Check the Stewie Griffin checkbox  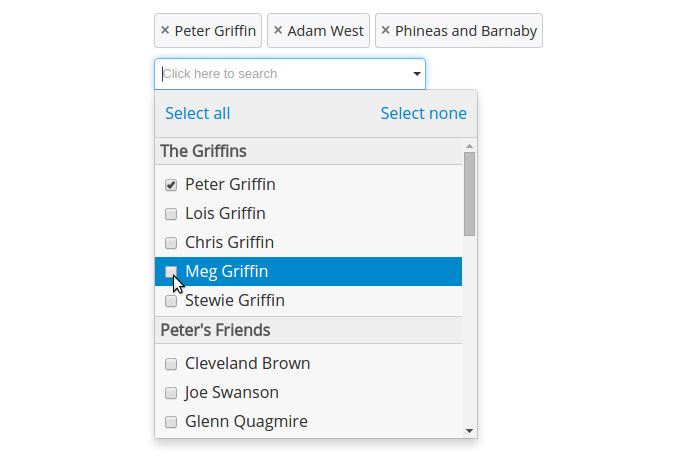click(x=171, y=301)
